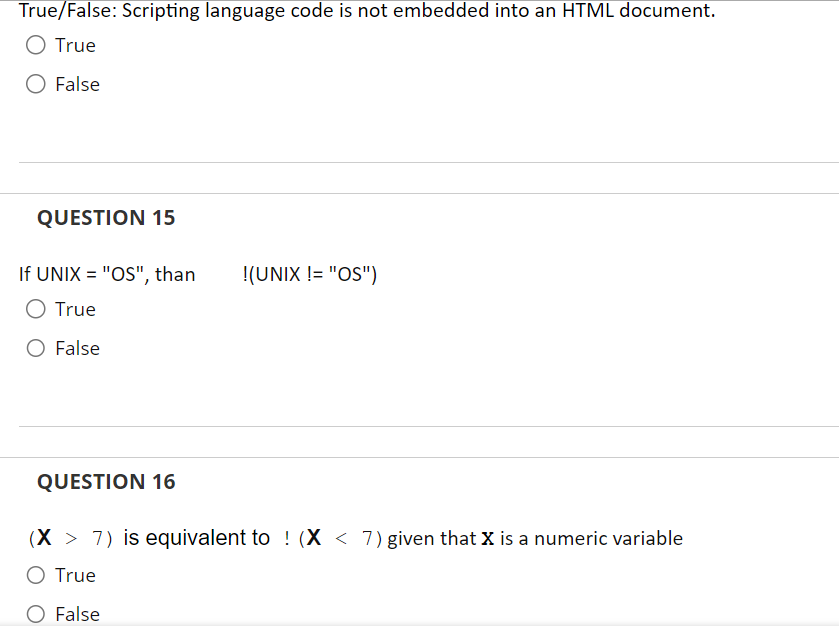Image resolution: width=839 pixels, height=626 pixels.
Task: Select False for the scripting language question
Action: pos(35,83)
